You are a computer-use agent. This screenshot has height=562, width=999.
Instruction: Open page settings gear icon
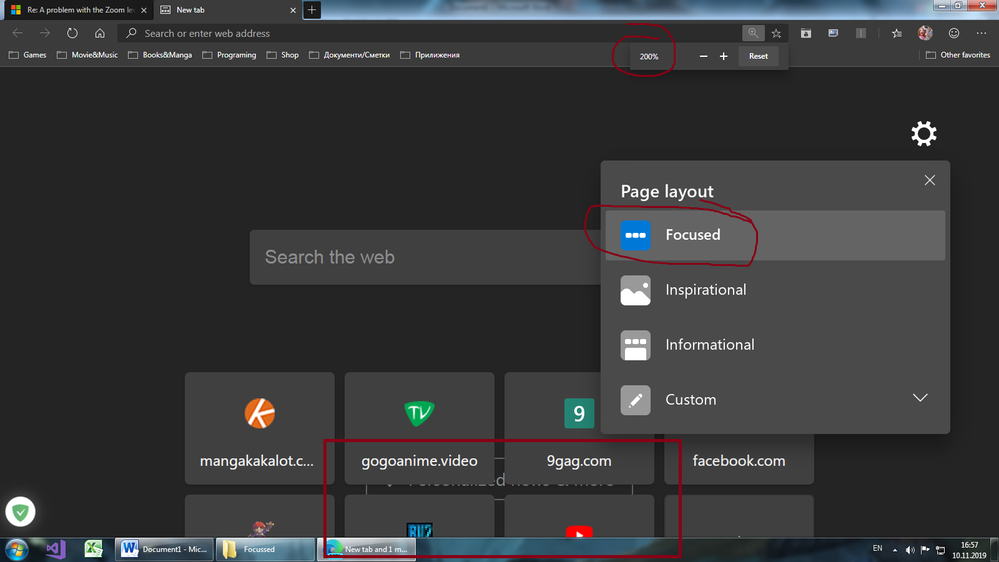coord(924,133)
